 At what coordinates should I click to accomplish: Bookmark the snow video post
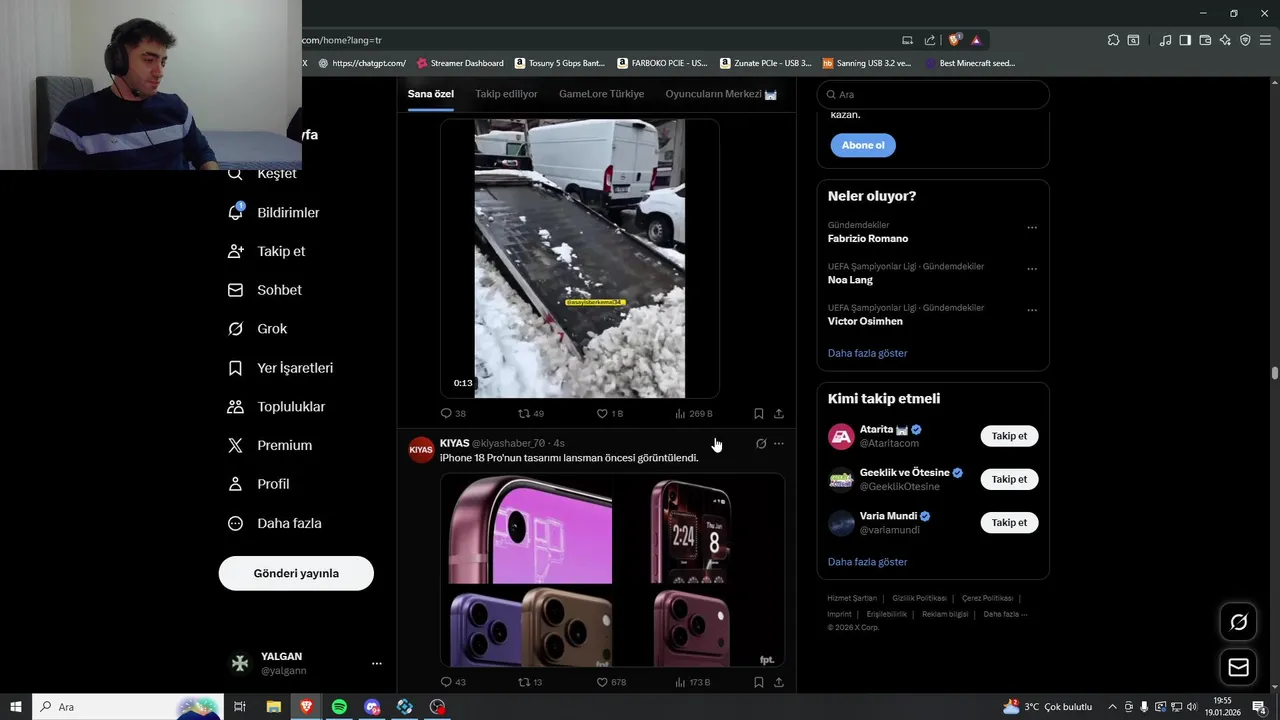pos(759,413)
